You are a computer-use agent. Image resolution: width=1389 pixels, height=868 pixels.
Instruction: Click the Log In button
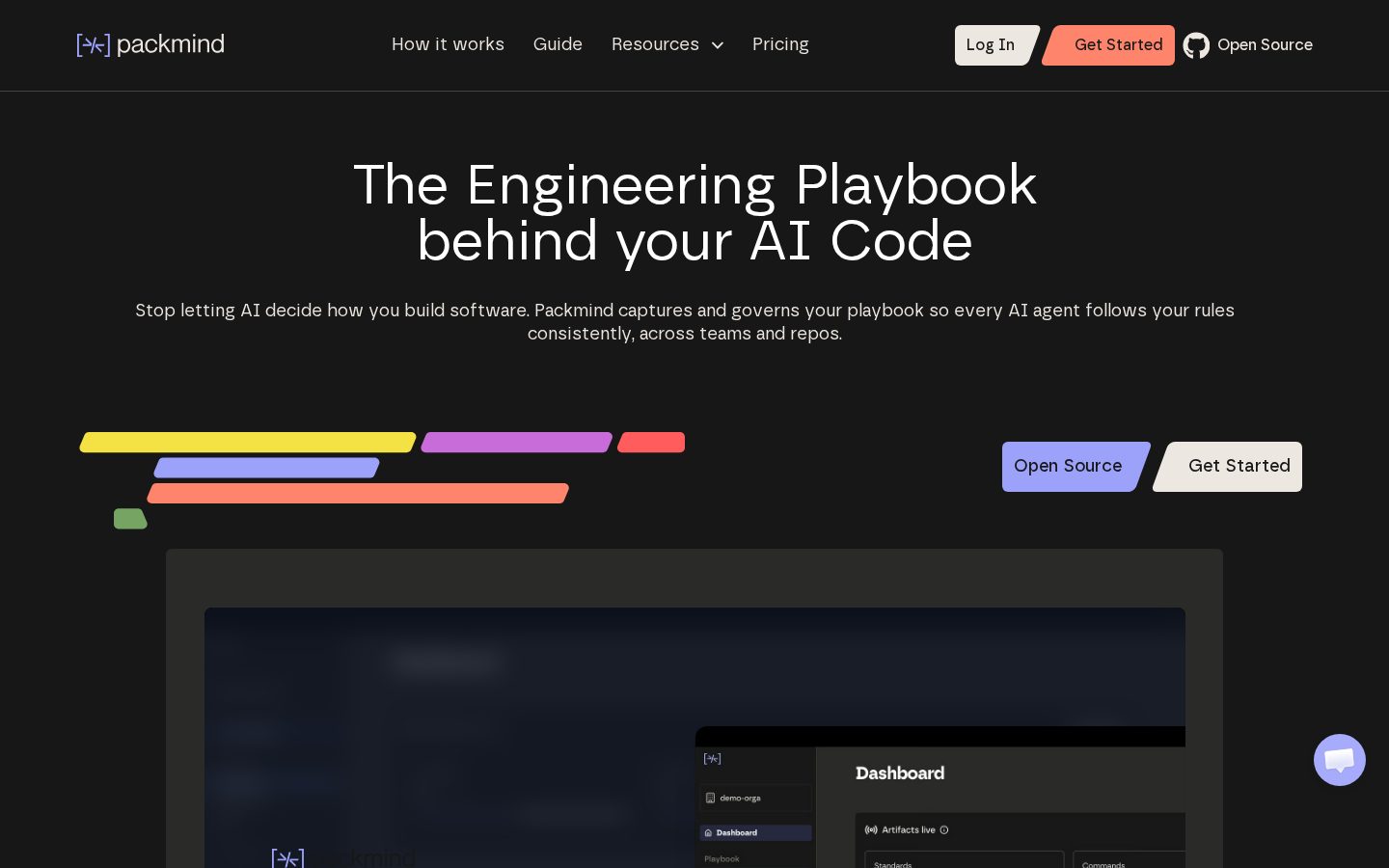point(995,45)
